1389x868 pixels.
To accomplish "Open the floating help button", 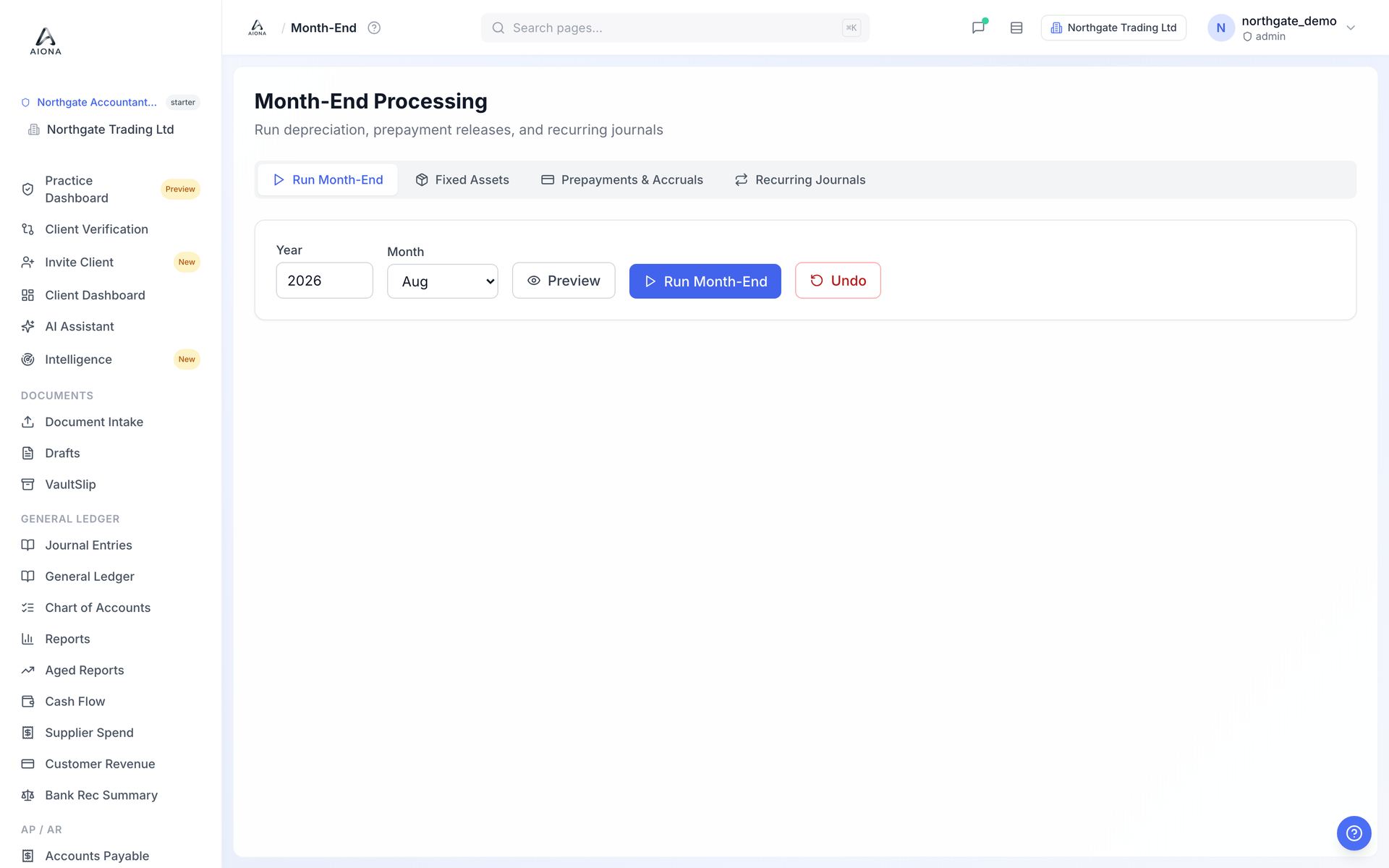I will click(x=1354, y=833).
